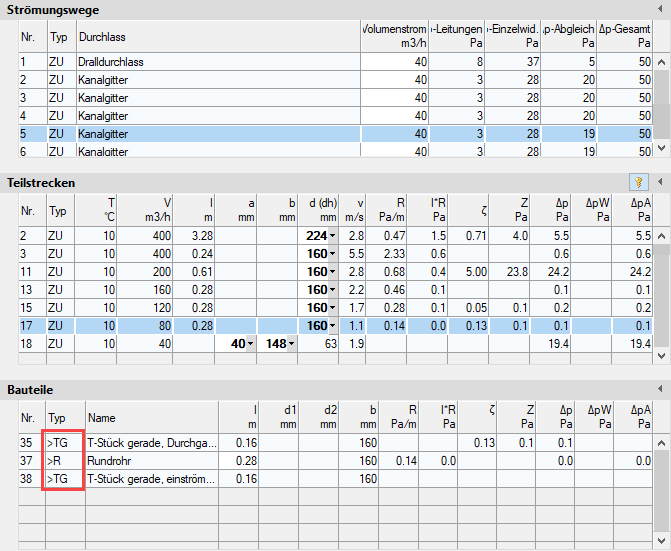
Task: Open width dropdown 40 in Teilstrecke 18
Action: pyautogui.click(x=250, y=344)
